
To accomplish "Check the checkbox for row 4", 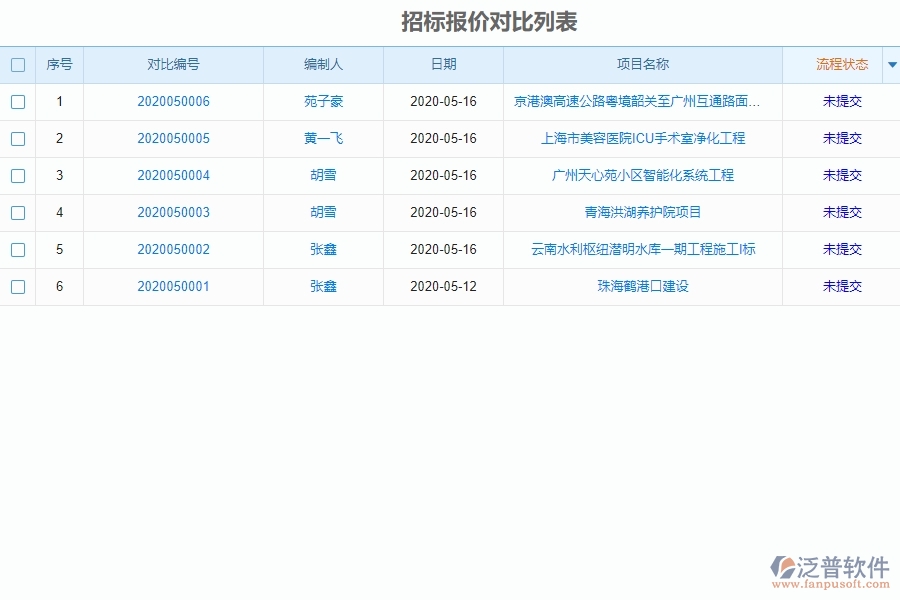I will 18,212.
